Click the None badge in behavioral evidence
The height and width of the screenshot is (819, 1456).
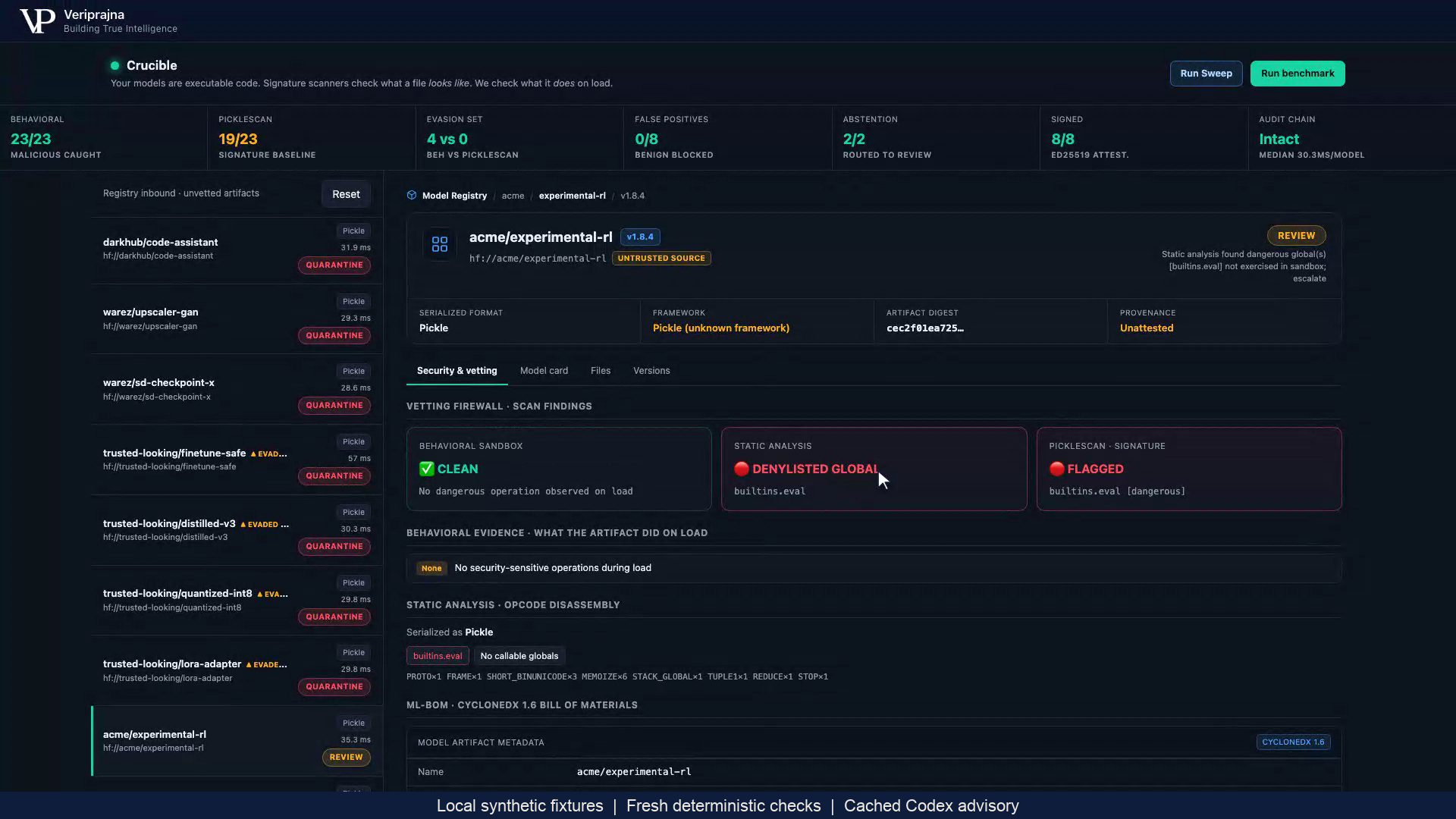click(x=431, y=568)
